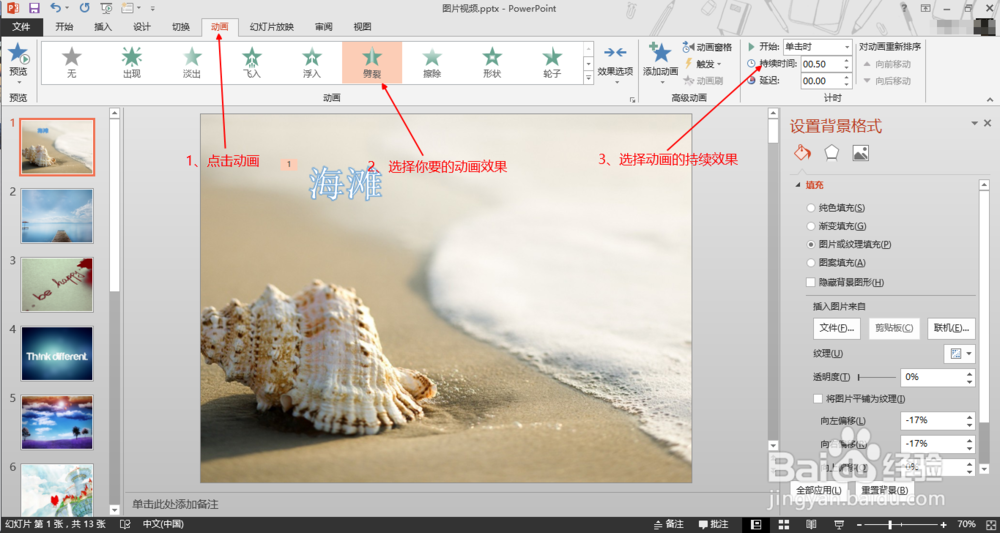Click 单击此处添加备注 notes area
The width and height of the screenshot is (1000, 533).
(175, 504)
